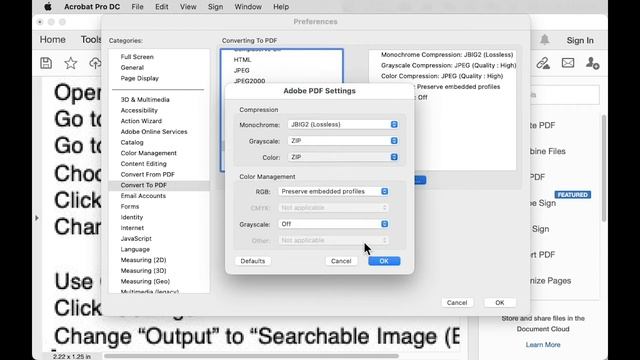
Task: Open the Sign menu
Action: (215, 7)
